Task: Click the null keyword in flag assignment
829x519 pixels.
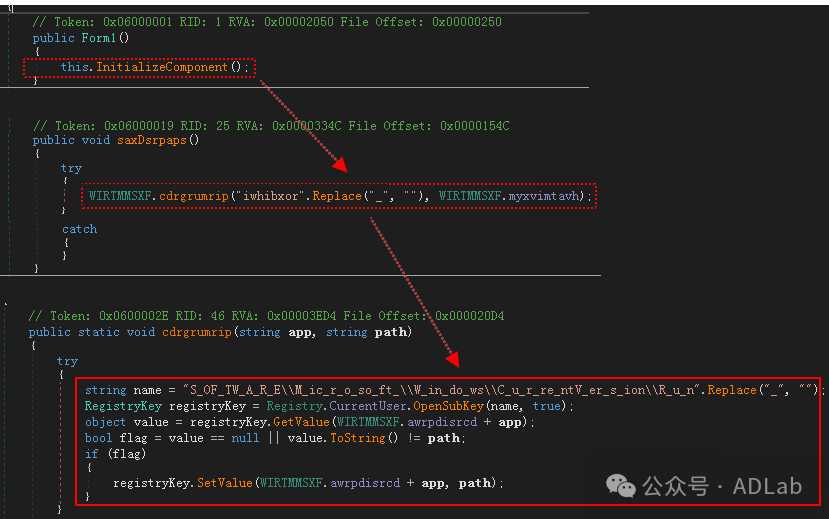Action: click(x=245, y=438)
